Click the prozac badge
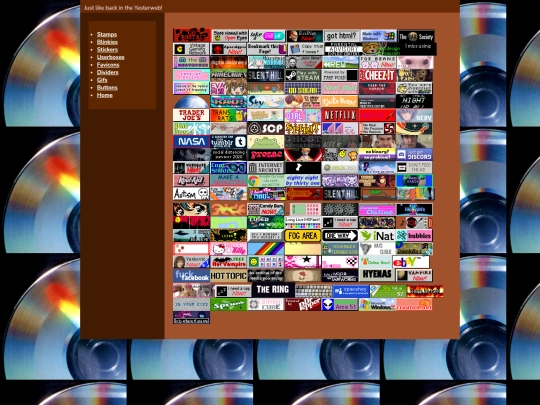 point(266,155)
